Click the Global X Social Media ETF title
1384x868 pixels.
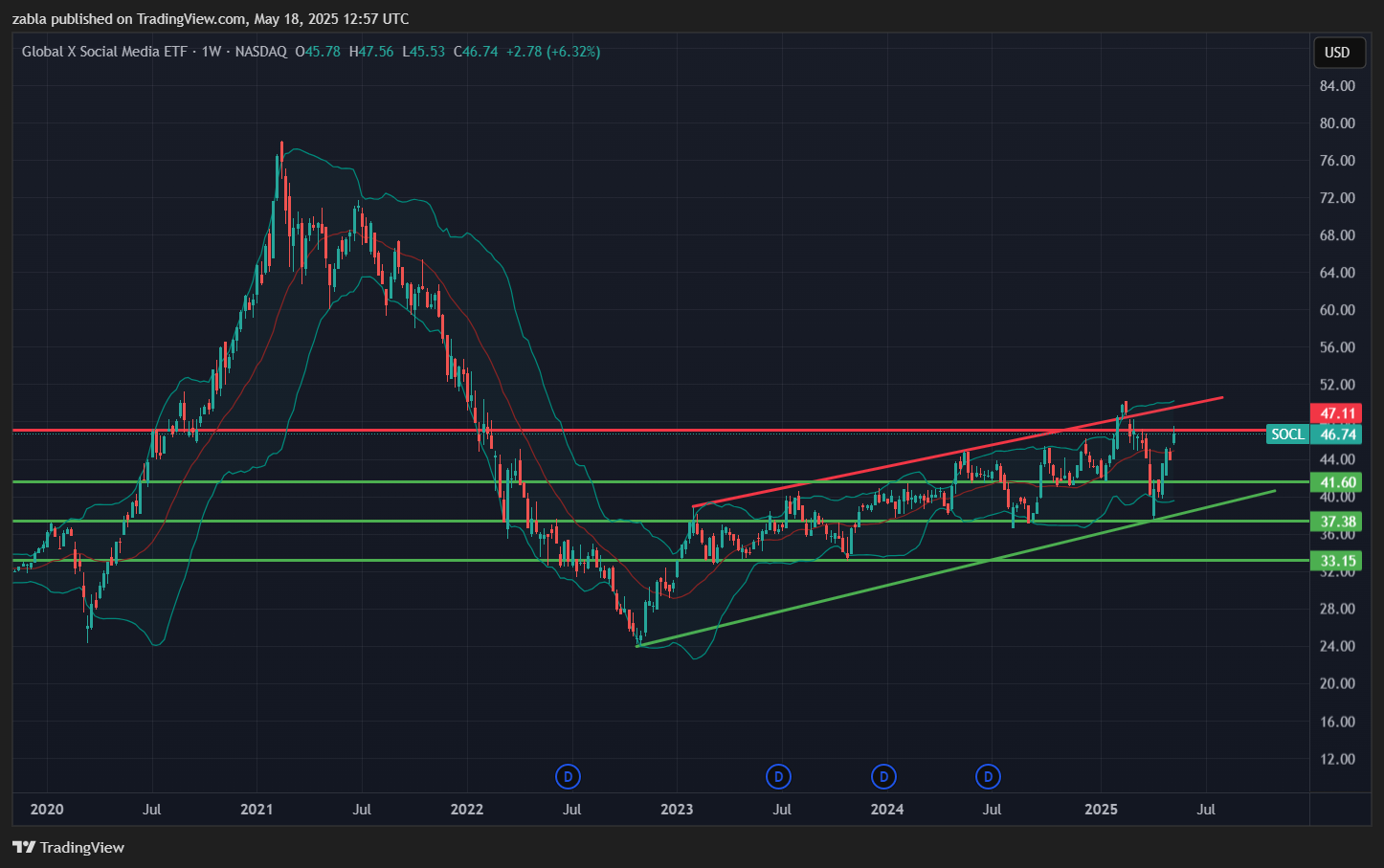tap(104, 52)
